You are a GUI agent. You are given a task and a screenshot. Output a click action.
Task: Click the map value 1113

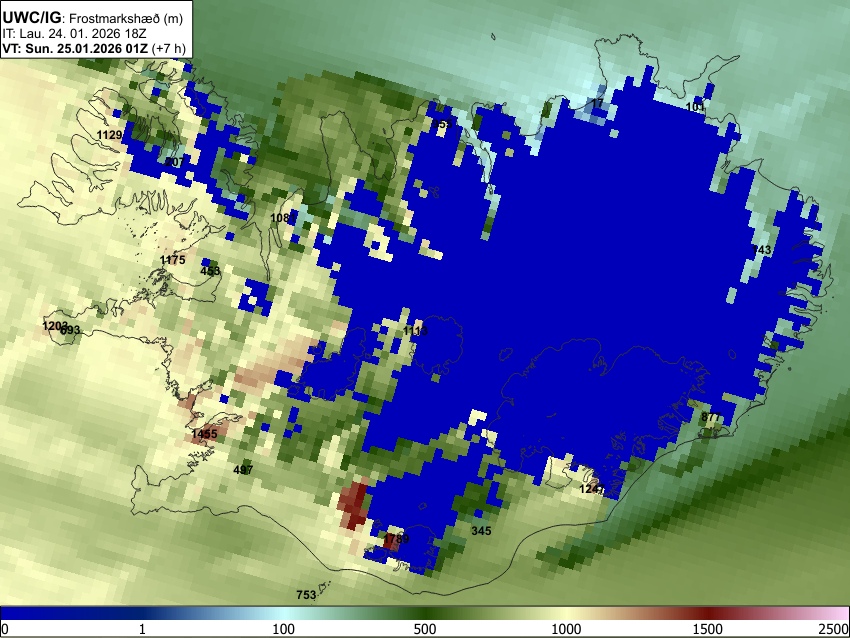point(415,331)
